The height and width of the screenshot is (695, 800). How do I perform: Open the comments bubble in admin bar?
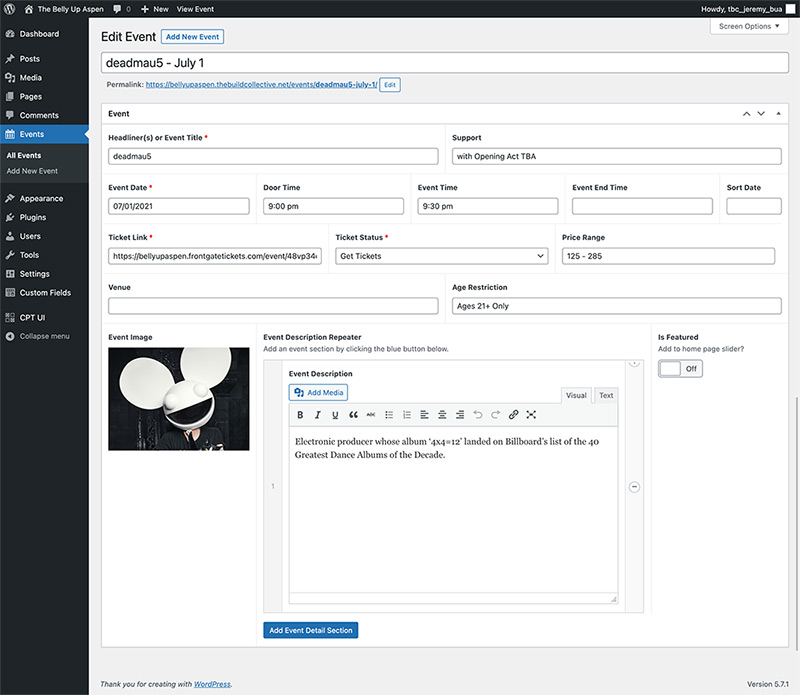point(122,9)
